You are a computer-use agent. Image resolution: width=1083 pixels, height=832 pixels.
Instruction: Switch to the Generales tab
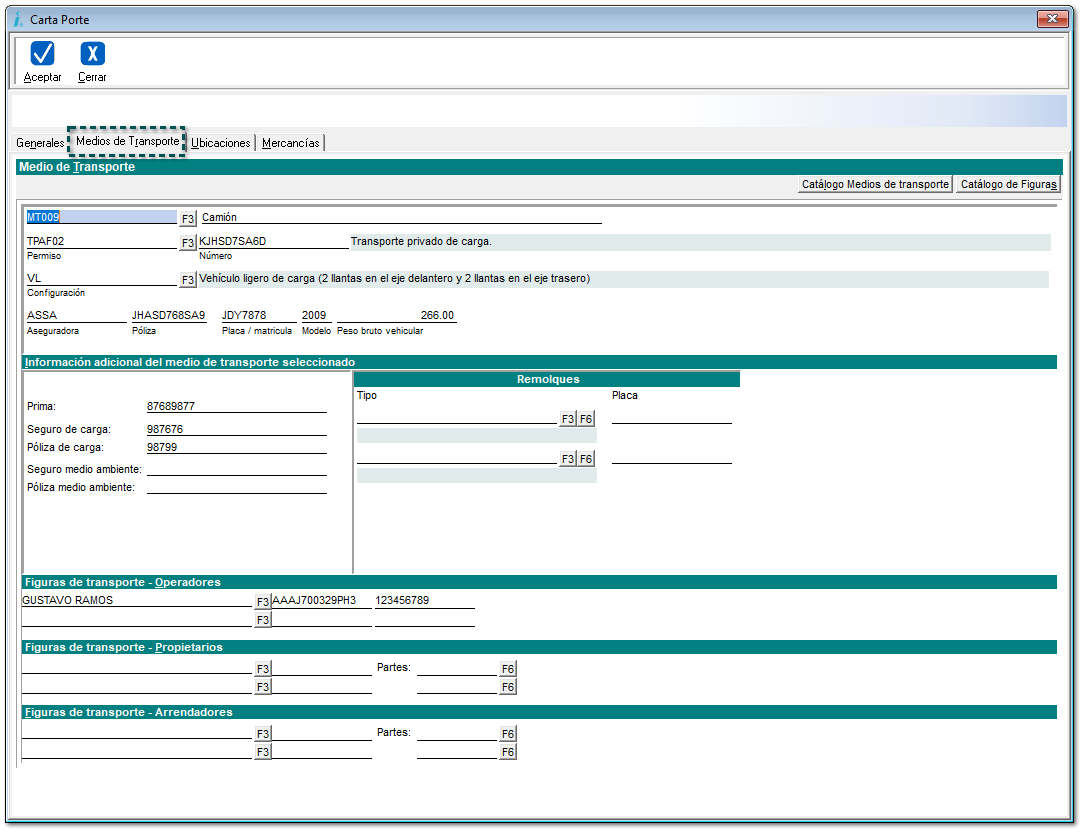(x=40, y=143)
